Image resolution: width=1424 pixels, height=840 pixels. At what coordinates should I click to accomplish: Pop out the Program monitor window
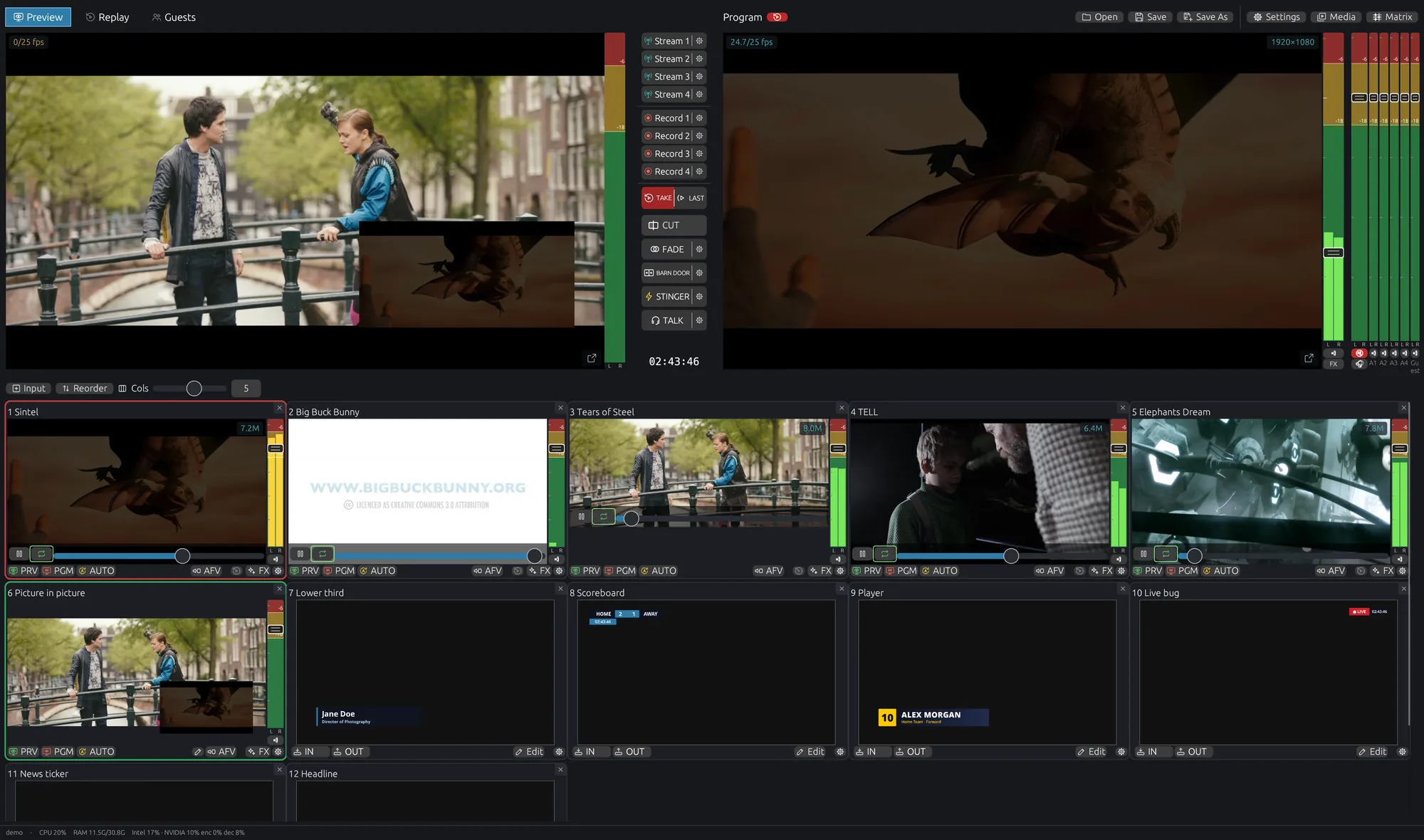pos(1309,358)
